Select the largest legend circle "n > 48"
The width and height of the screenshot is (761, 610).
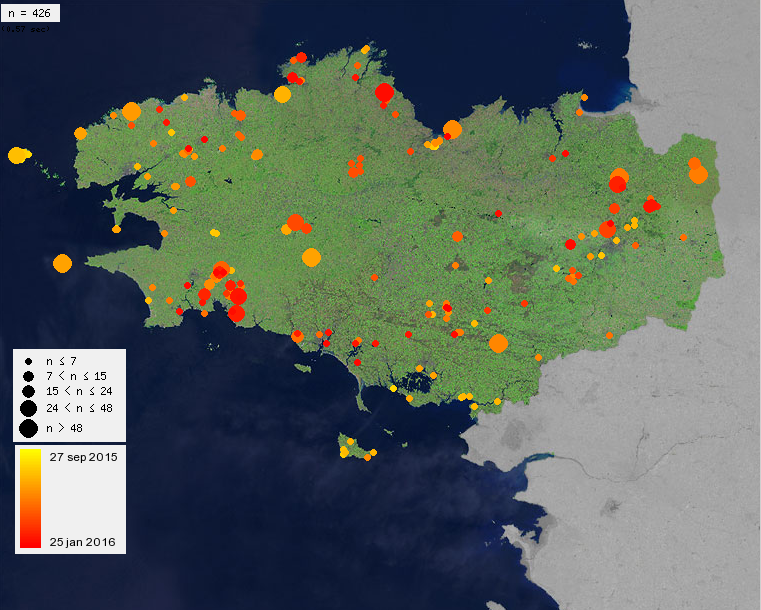point(29,429)
